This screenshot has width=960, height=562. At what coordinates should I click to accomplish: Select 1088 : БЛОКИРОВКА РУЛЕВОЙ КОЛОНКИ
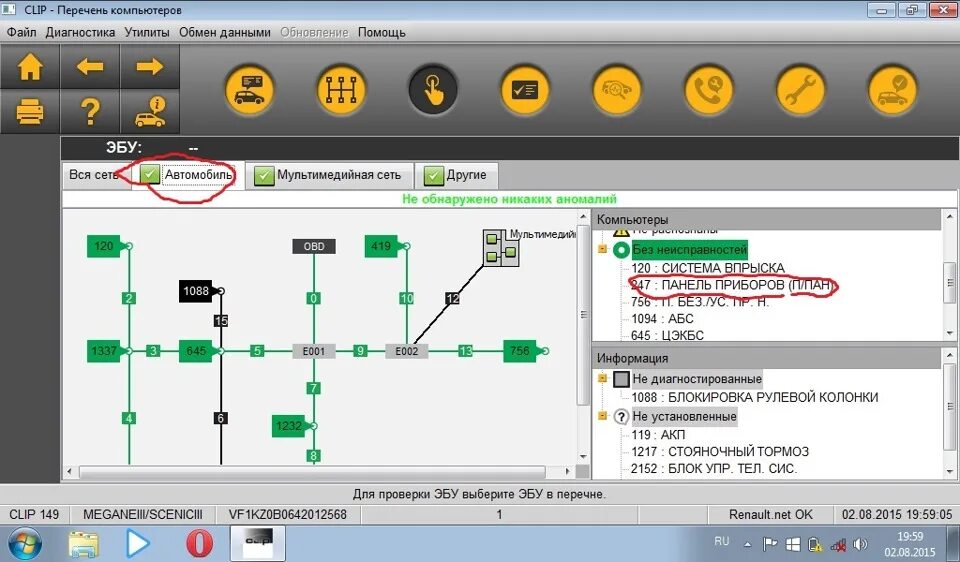755,397
